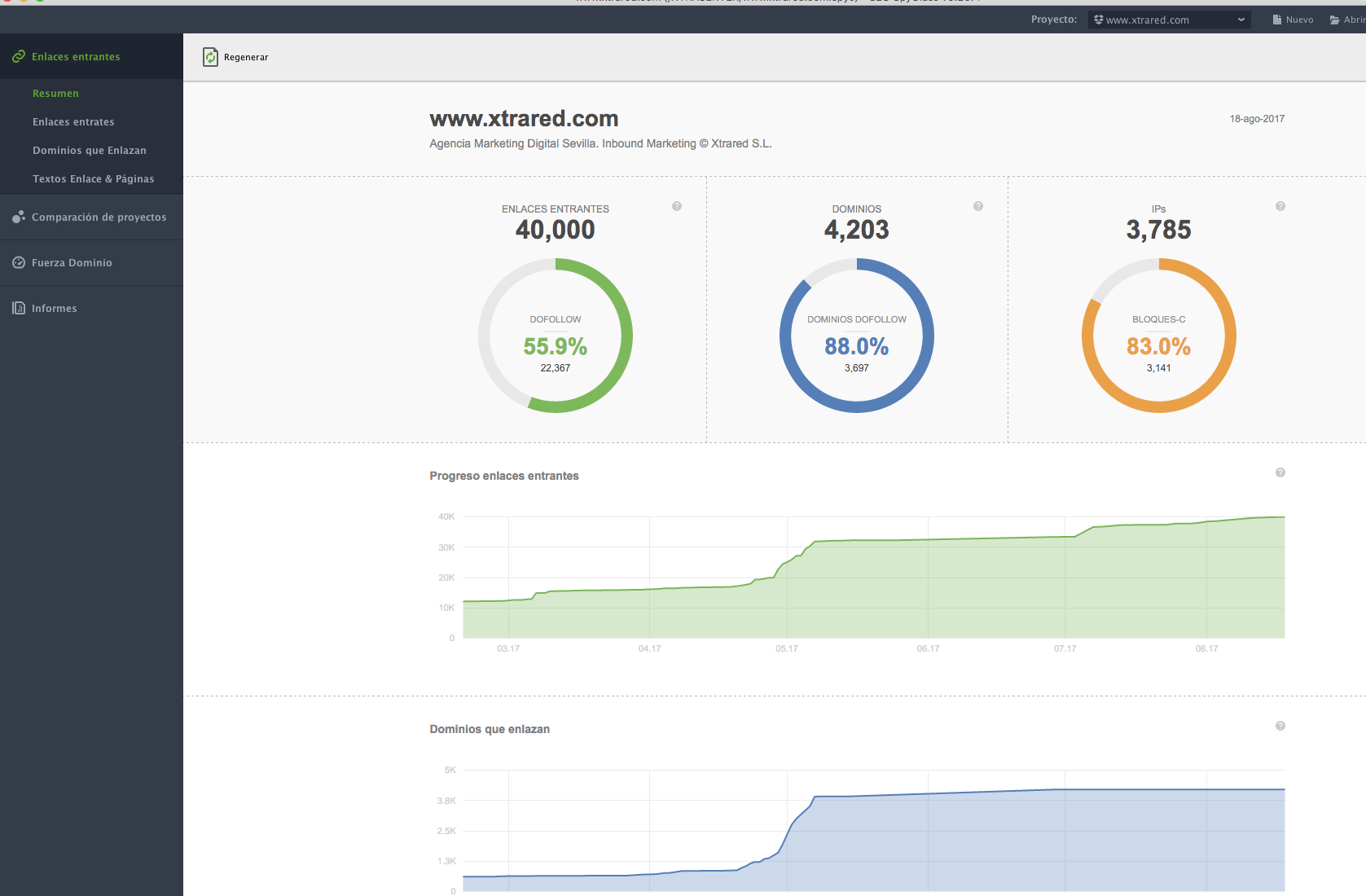Click the ENLACES ENTRANTES card title
Screen dimensions: 1366x896
(x=556, y=209)
